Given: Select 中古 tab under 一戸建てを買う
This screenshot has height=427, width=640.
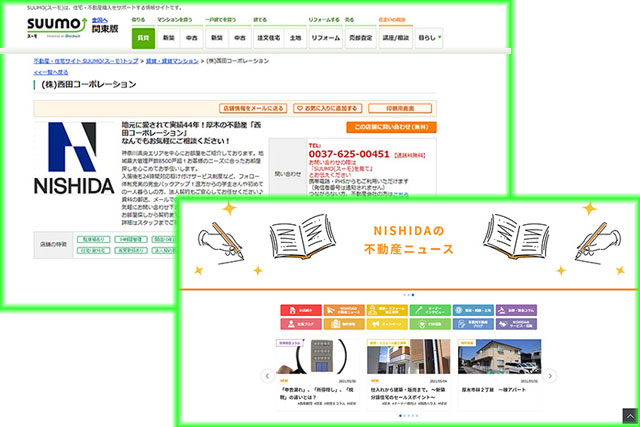Looking at the screenshot, I should click(x=240, y=38).
